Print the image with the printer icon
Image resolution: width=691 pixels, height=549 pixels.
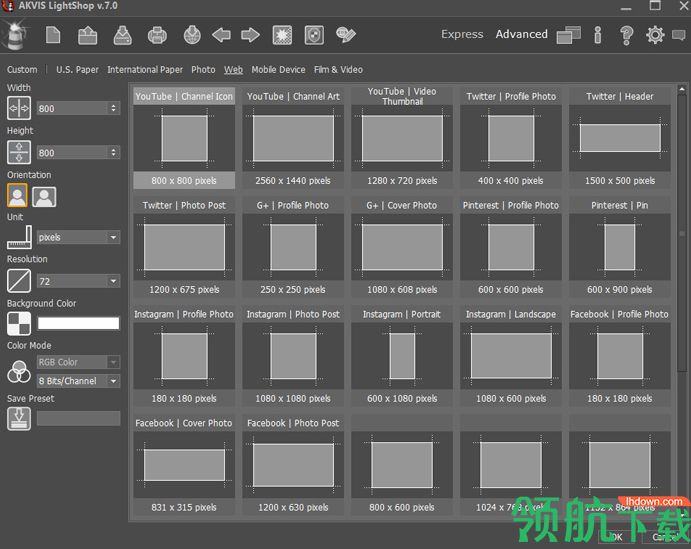(157, 35)
